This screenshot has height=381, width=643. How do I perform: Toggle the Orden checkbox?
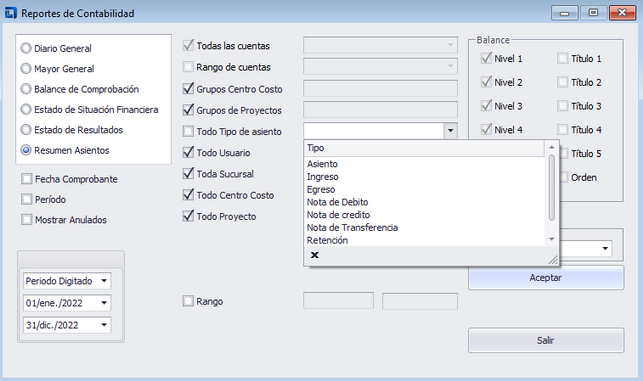pos(564,177)
